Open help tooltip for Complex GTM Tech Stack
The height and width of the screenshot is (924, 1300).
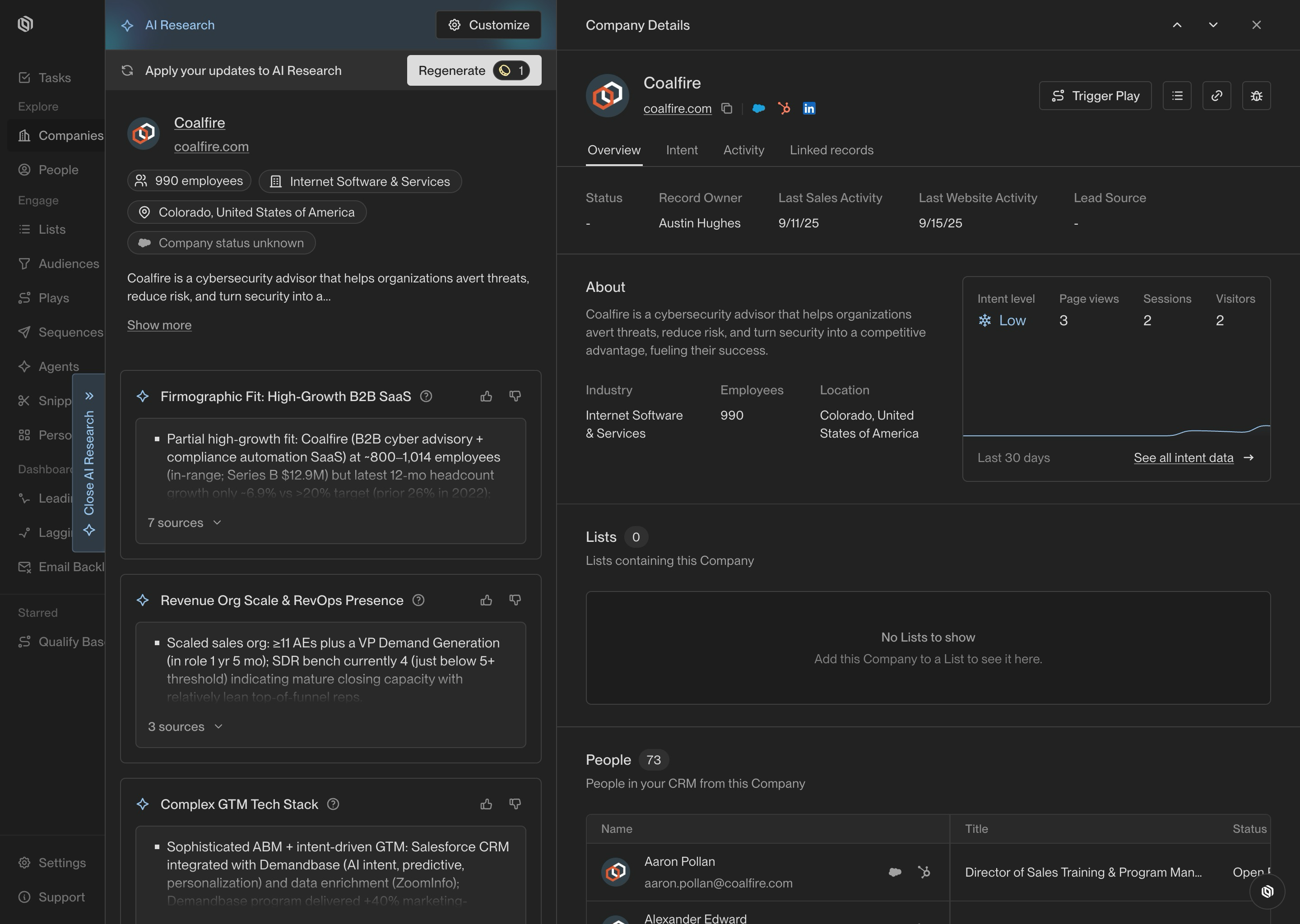pyautogui.click(x=333, y=804)
